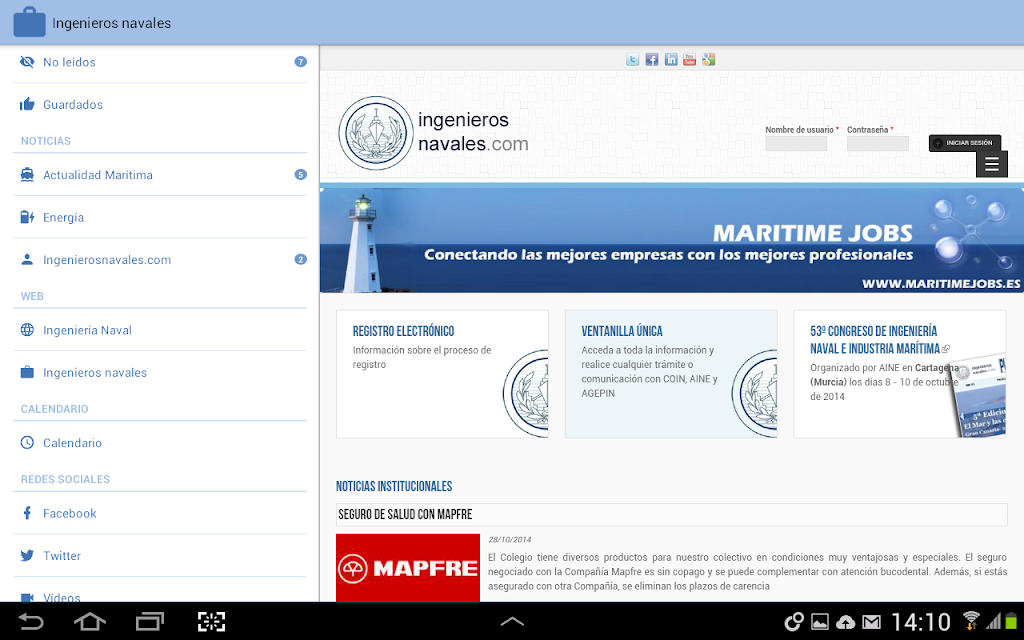Open the hamburger menu on the website
Screen dimensions: 1024x640
click(991, 164)
